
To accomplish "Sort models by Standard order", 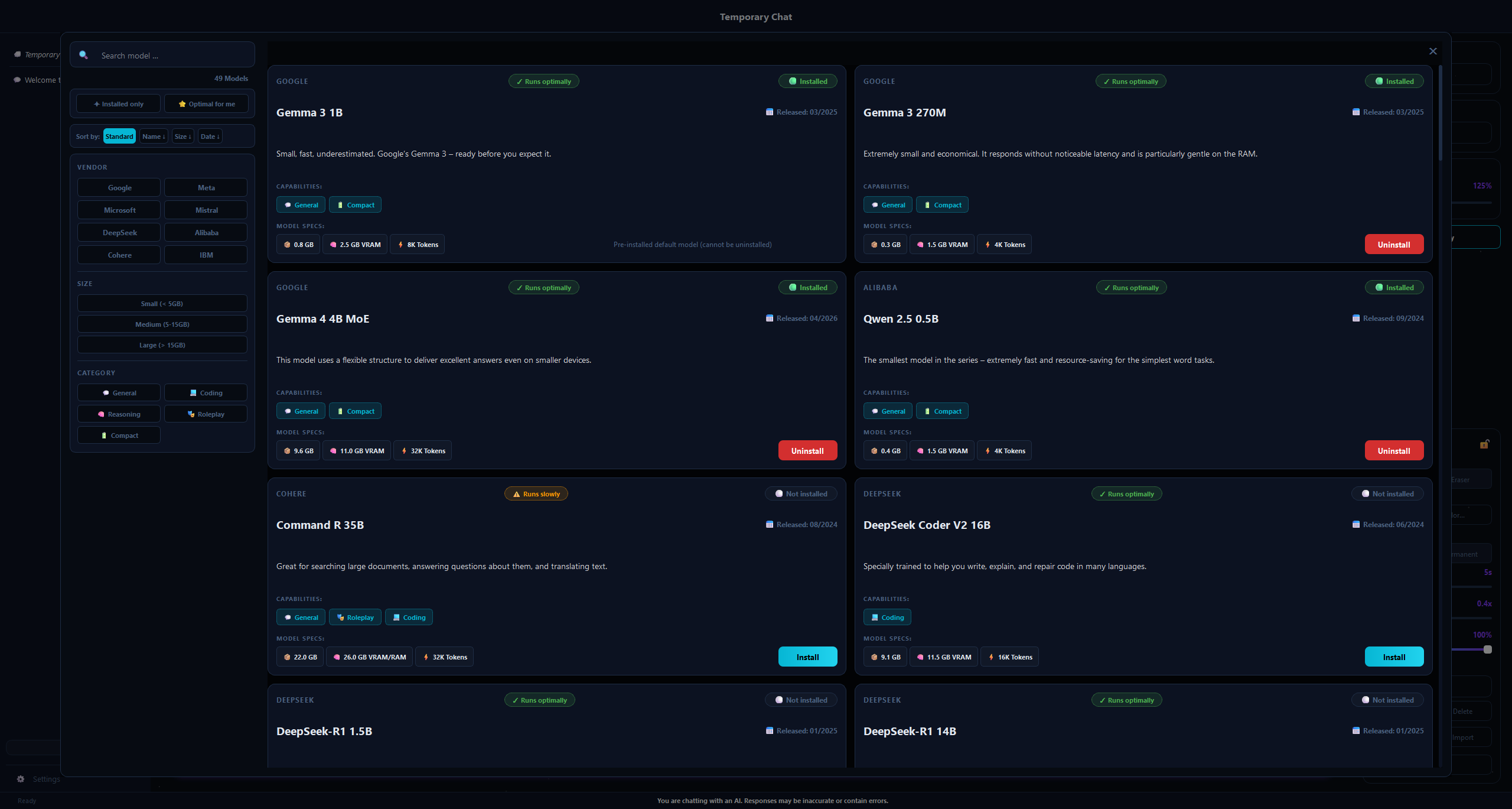I will pos(119,137).
